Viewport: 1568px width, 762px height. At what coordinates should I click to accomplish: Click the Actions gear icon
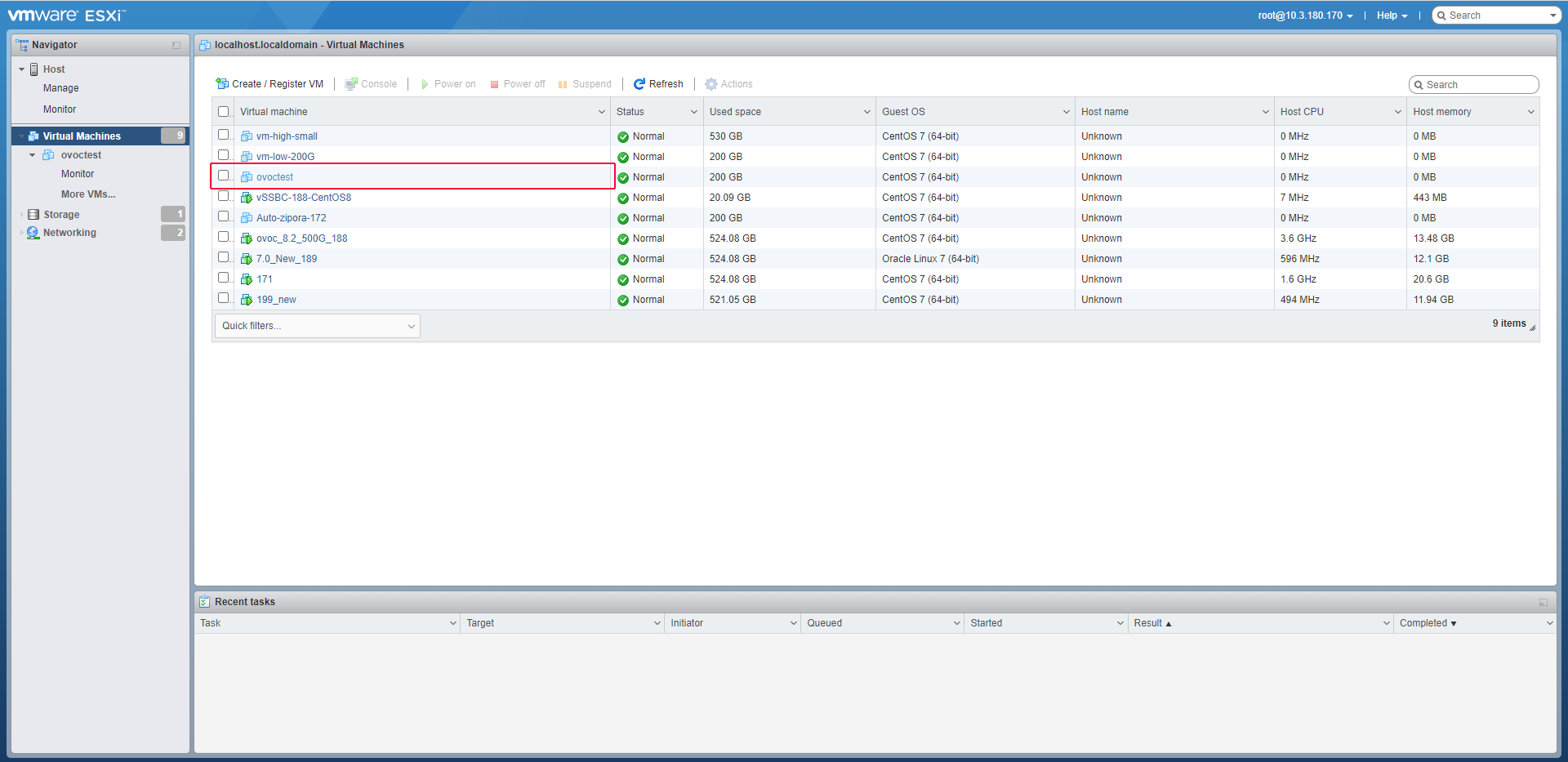click(711, 84)
